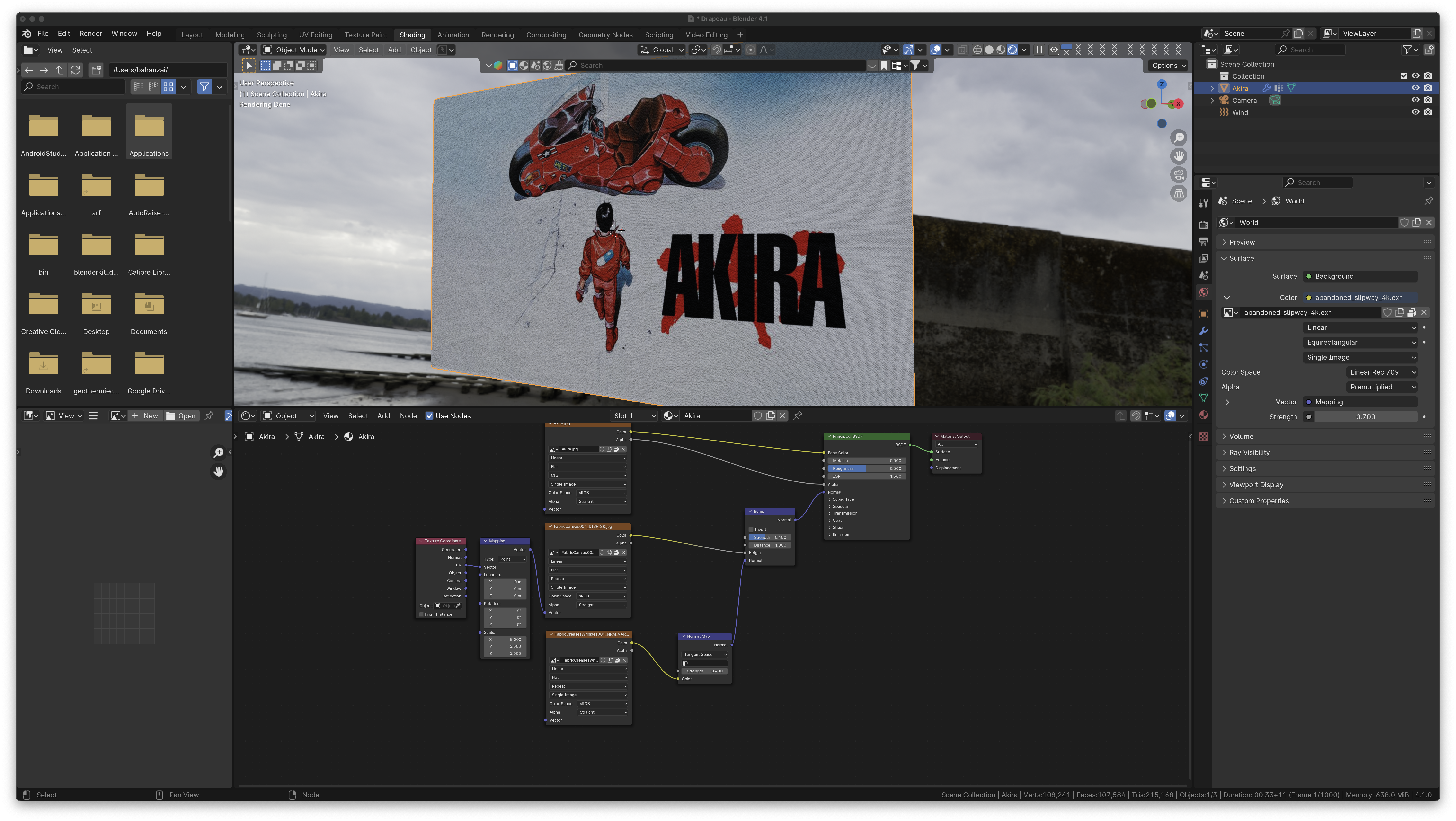1456x821 pixels.
Task: Open Object menu in 3D viewport header
Action: [x=421, y=50]
